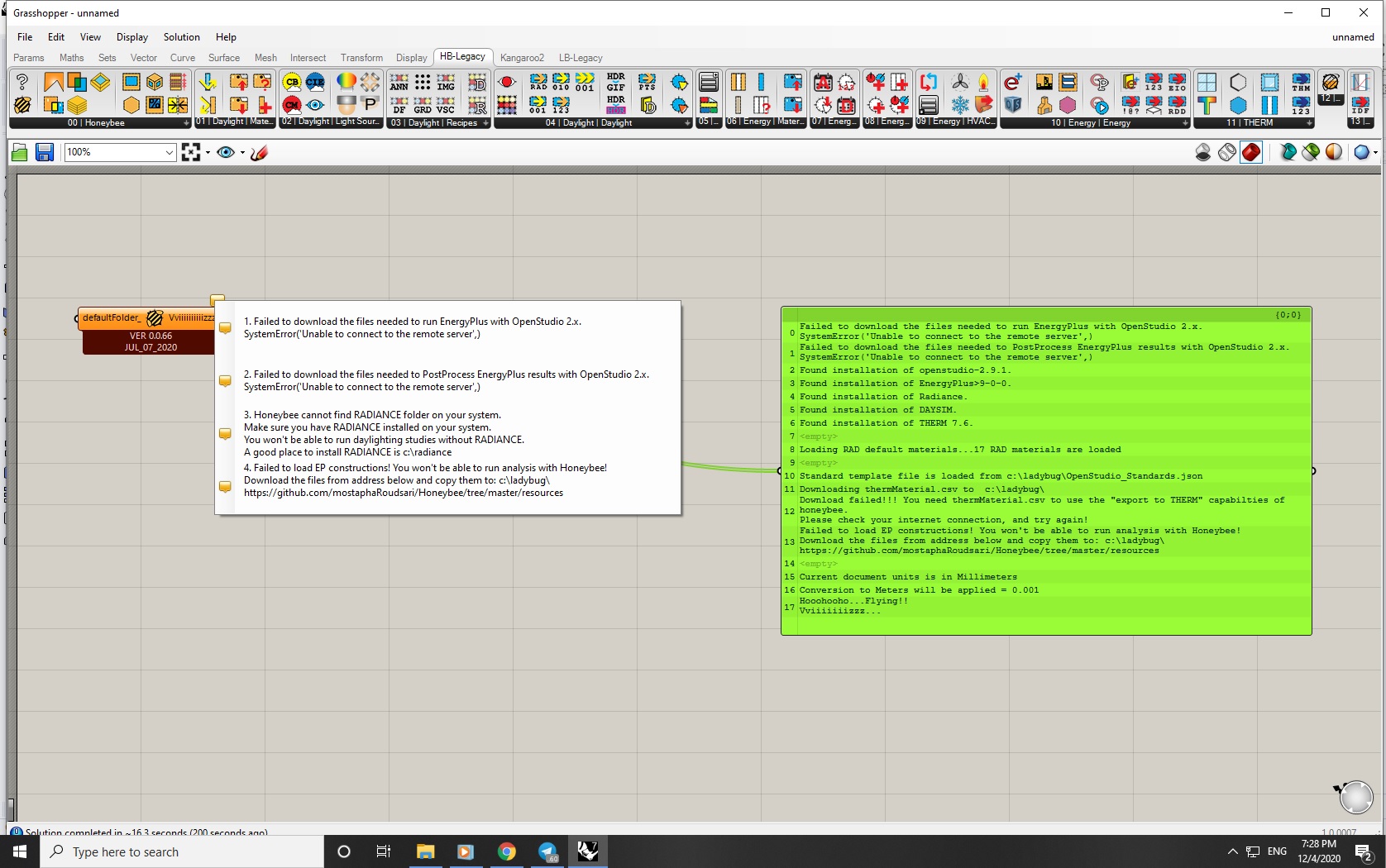Toggle the canvas eye preview button
Screen dimensions: 1386x868
click(225, 152)
